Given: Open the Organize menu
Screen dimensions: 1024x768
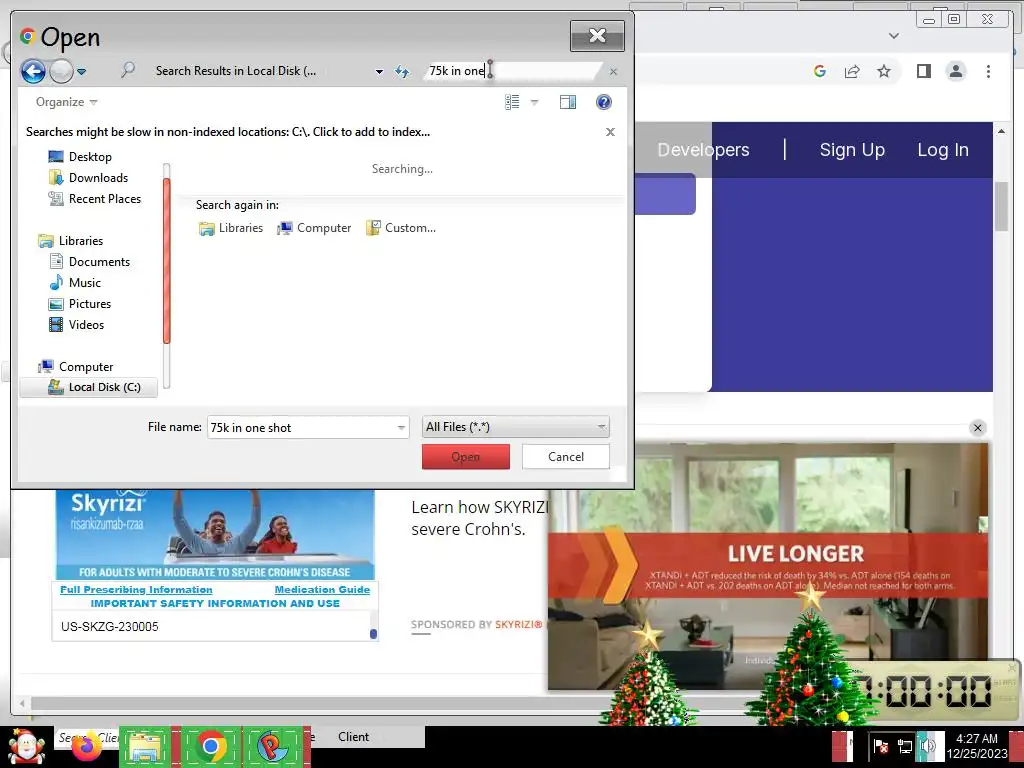Looking at the screenshot, I should pyautogui.click(x=66, y=102).
